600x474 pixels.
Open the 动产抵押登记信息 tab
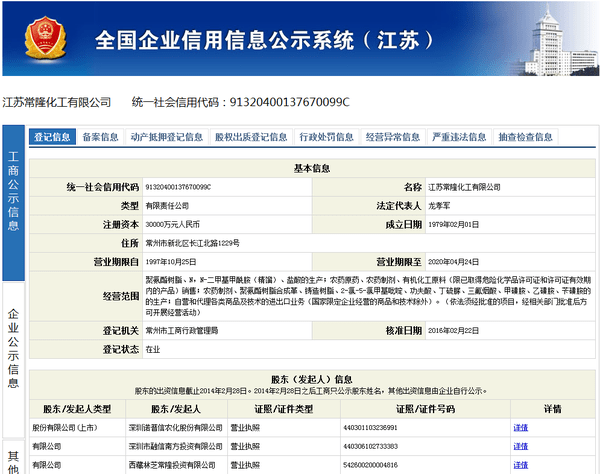(166, 137)
